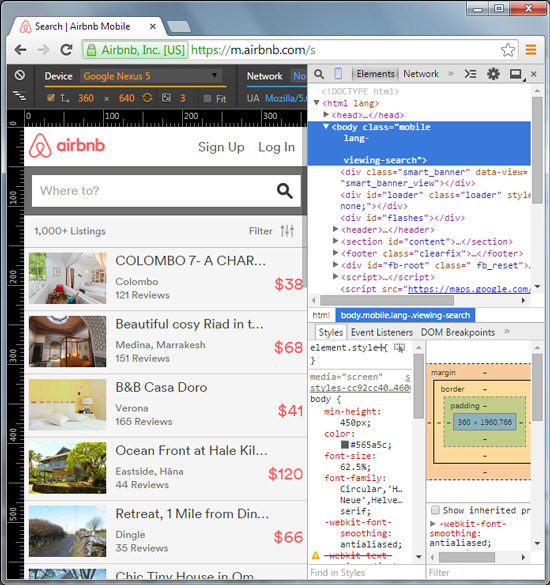The width and height of the screenshot is (550, 585).
Task: Click the browser forward arrow
Action: click(x=43, y=50)
